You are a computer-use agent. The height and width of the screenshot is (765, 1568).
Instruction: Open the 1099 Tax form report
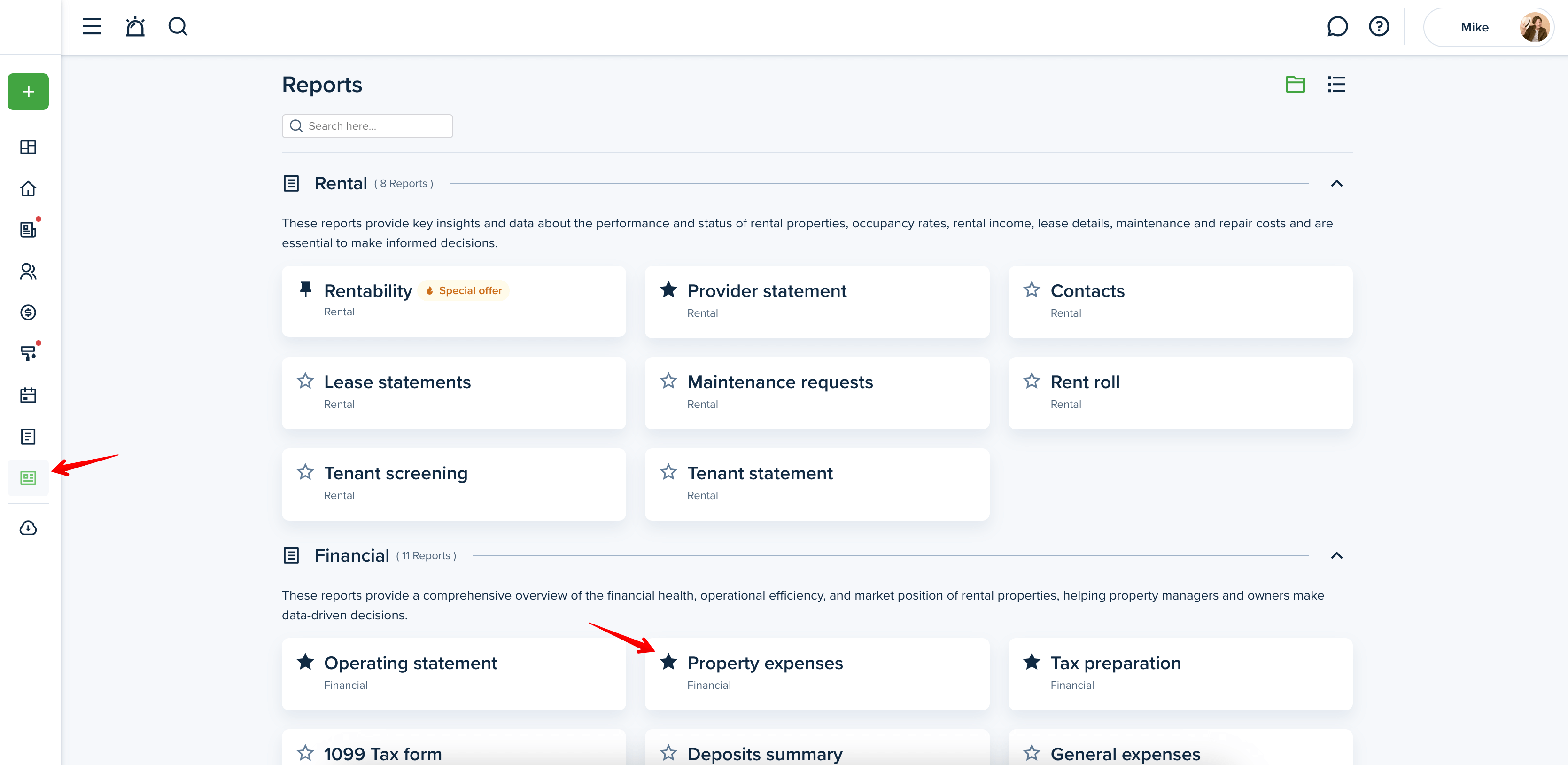[453, 748]
